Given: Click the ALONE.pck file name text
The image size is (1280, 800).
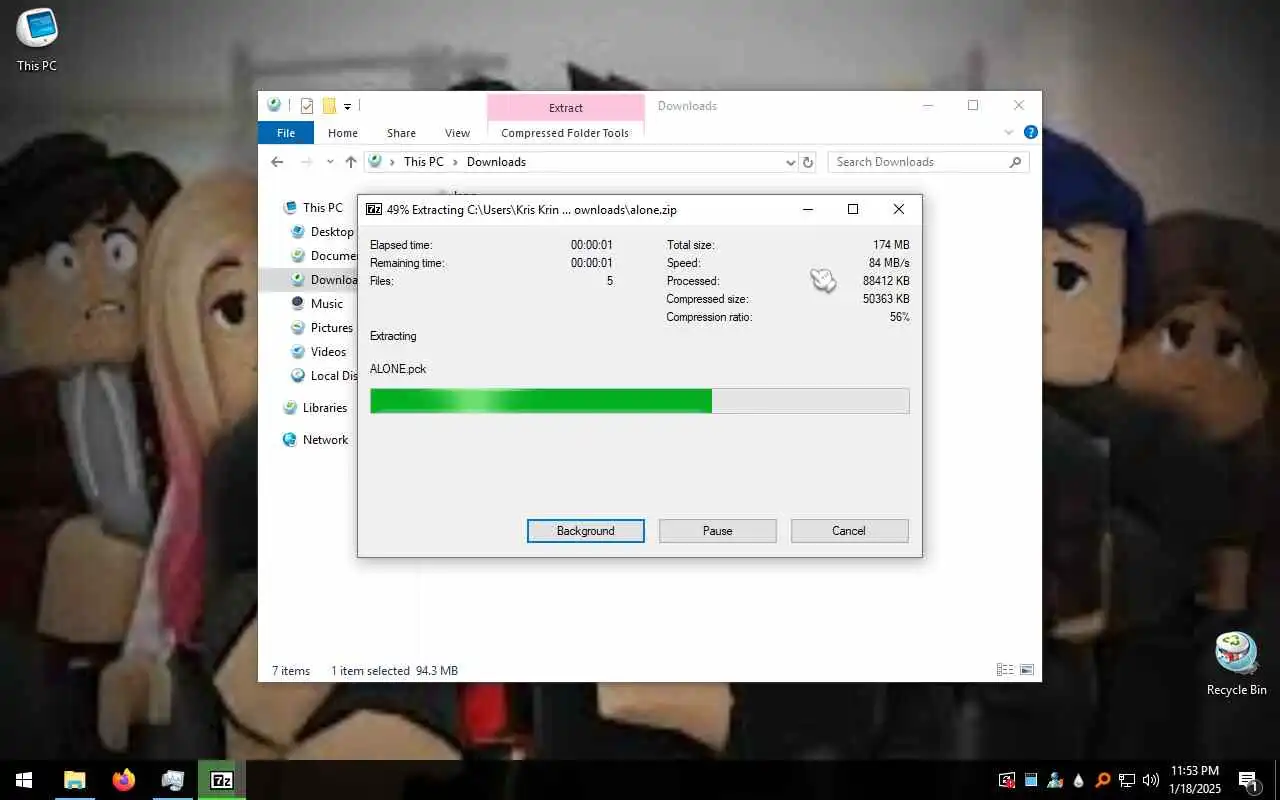Looking at the screenshot, I should click(x=398, y=369).
